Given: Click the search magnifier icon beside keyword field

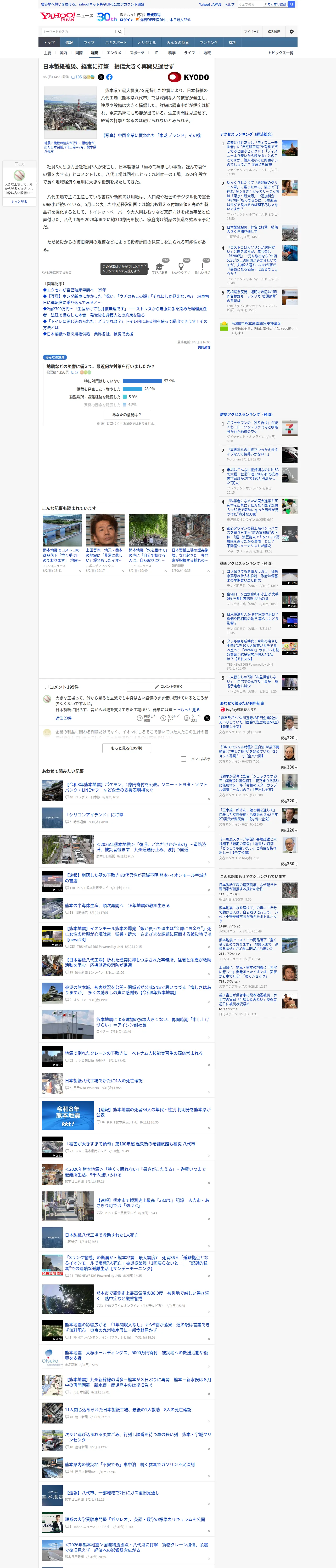Looking at the screenshot, I should point(120,32).
